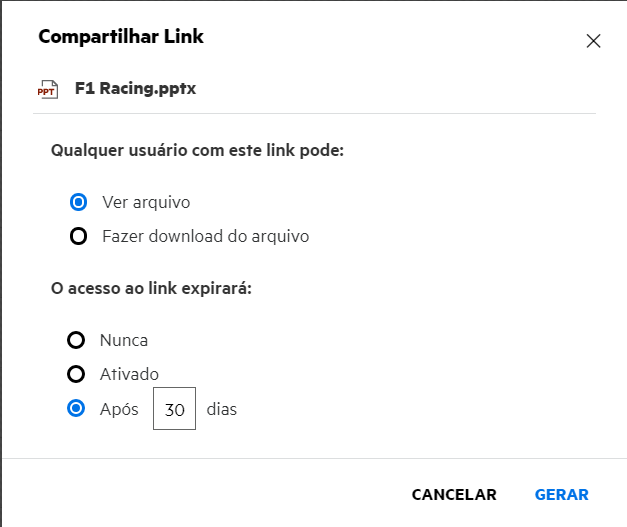Click the "Fazer download do arquivo" label text
Image resolution: width=627 pixels, height=527 pixels.
point(205,237)
